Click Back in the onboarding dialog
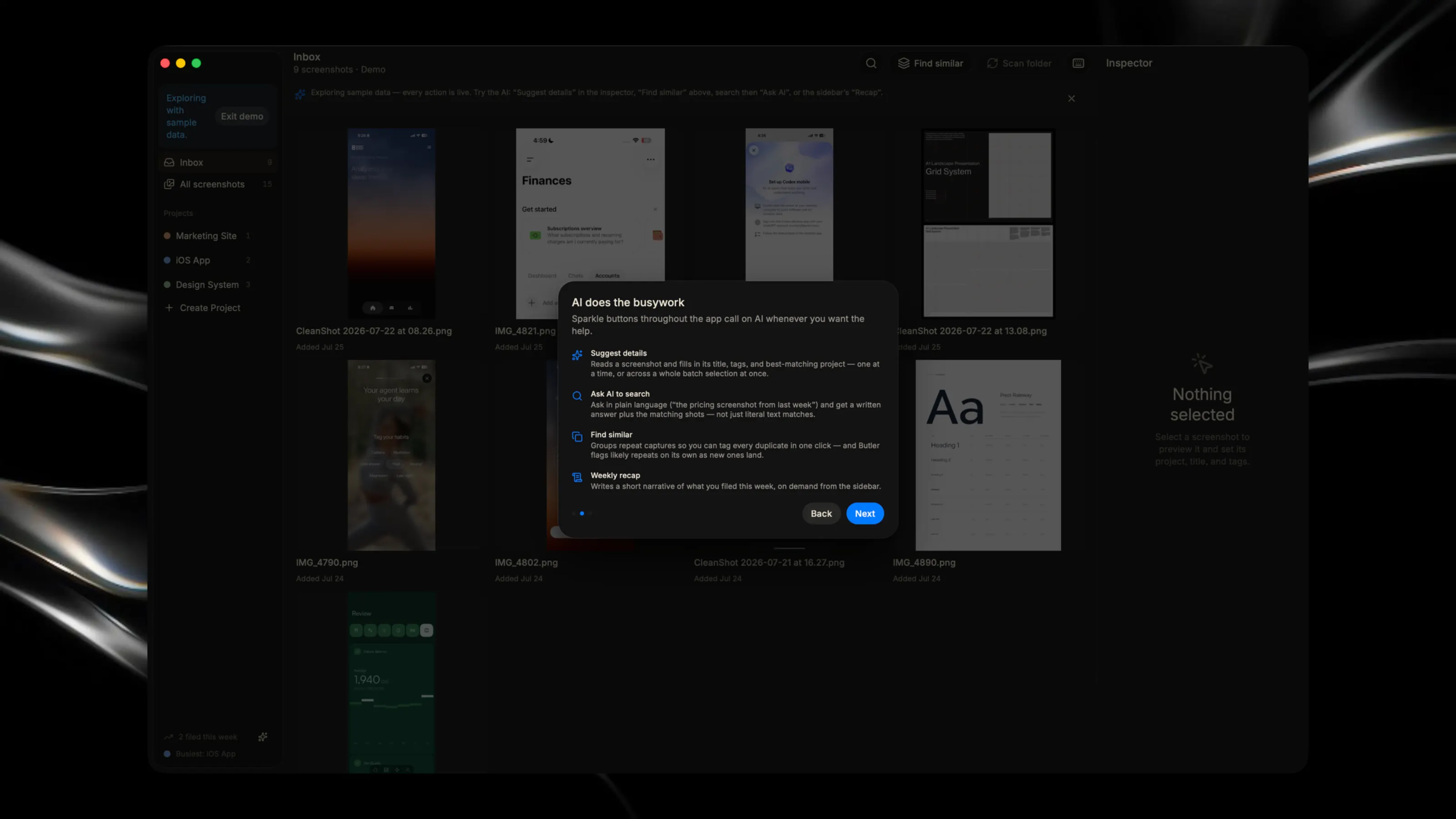Screen dimensions: 1456x819 pyautogui.click(x=821, y=513)
